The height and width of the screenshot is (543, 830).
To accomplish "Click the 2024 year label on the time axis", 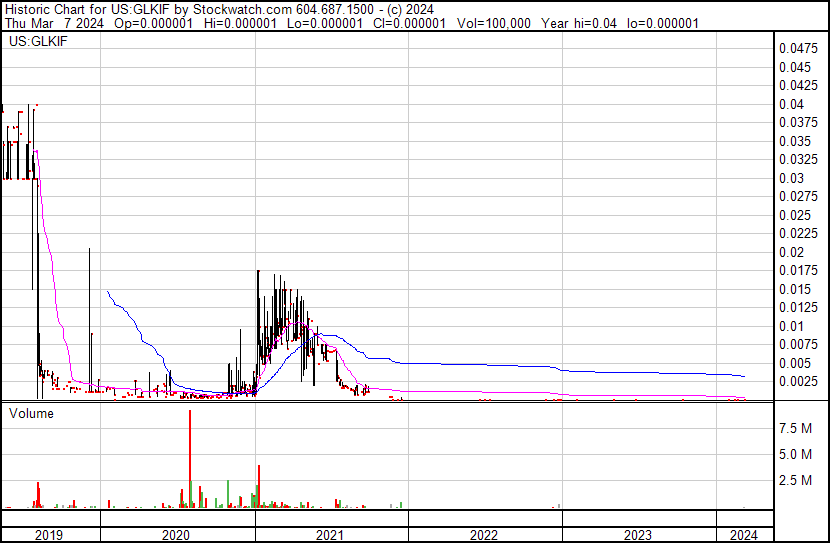I will click(x=744, y=535).
